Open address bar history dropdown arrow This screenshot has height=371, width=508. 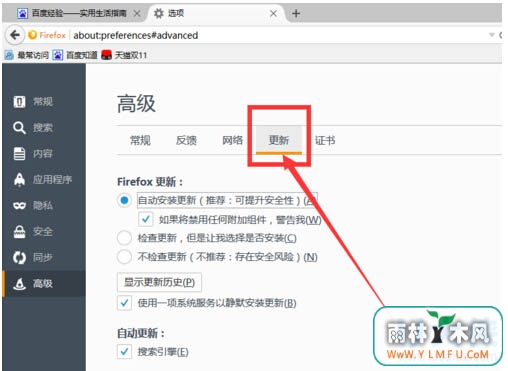point(491,35)
